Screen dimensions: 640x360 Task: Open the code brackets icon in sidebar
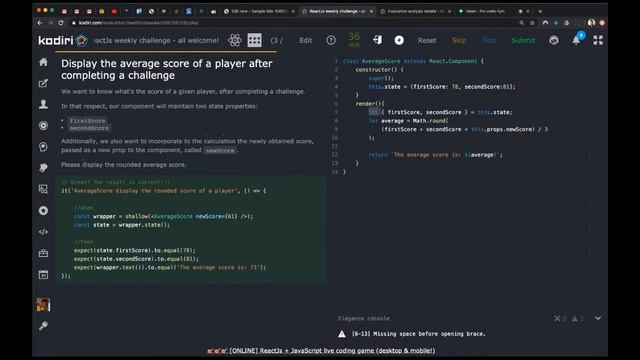tap(43, 232)
